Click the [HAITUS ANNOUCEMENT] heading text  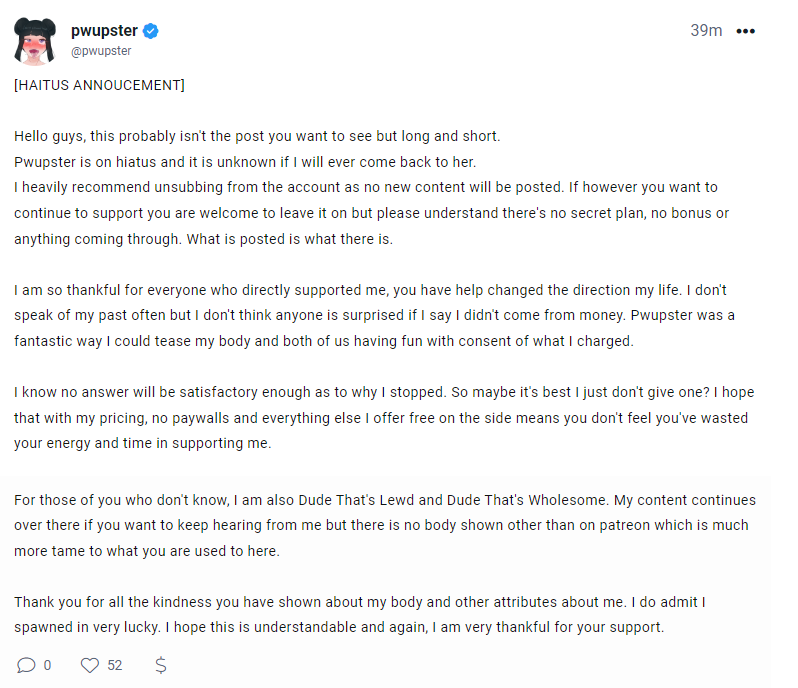tap(99, 85)
